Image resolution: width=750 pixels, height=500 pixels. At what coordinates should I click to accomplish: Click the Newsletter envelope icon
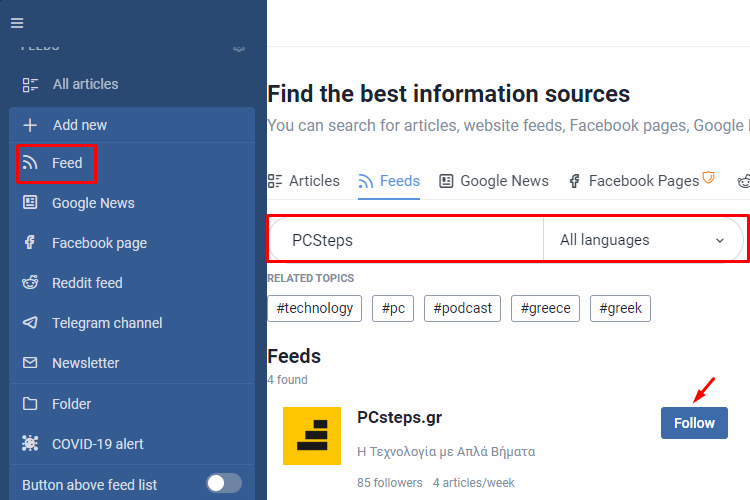(x=30, y=363)
